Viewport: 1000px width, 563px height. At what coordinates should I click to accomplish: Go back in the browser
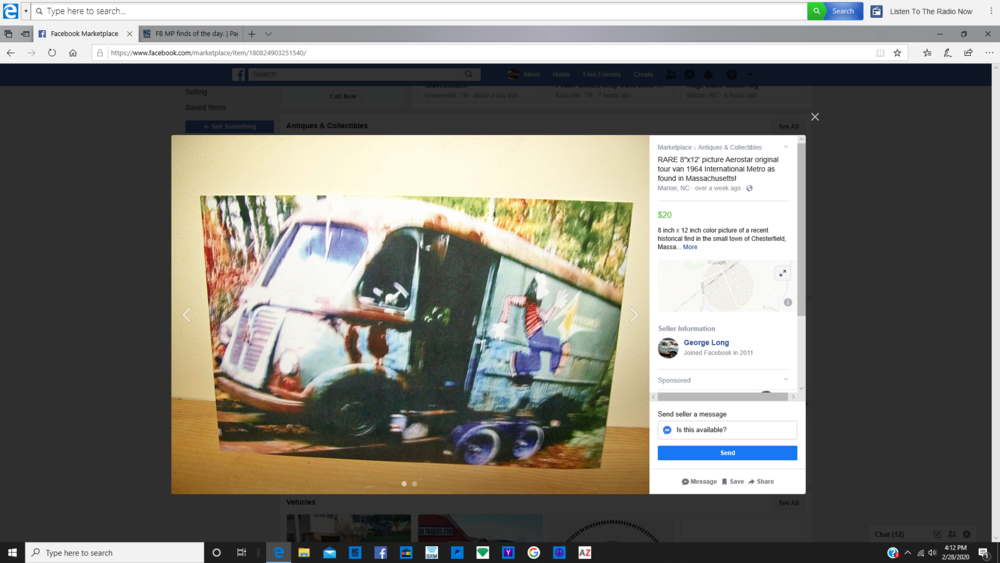pyautogui.click(x=11, y=53)
